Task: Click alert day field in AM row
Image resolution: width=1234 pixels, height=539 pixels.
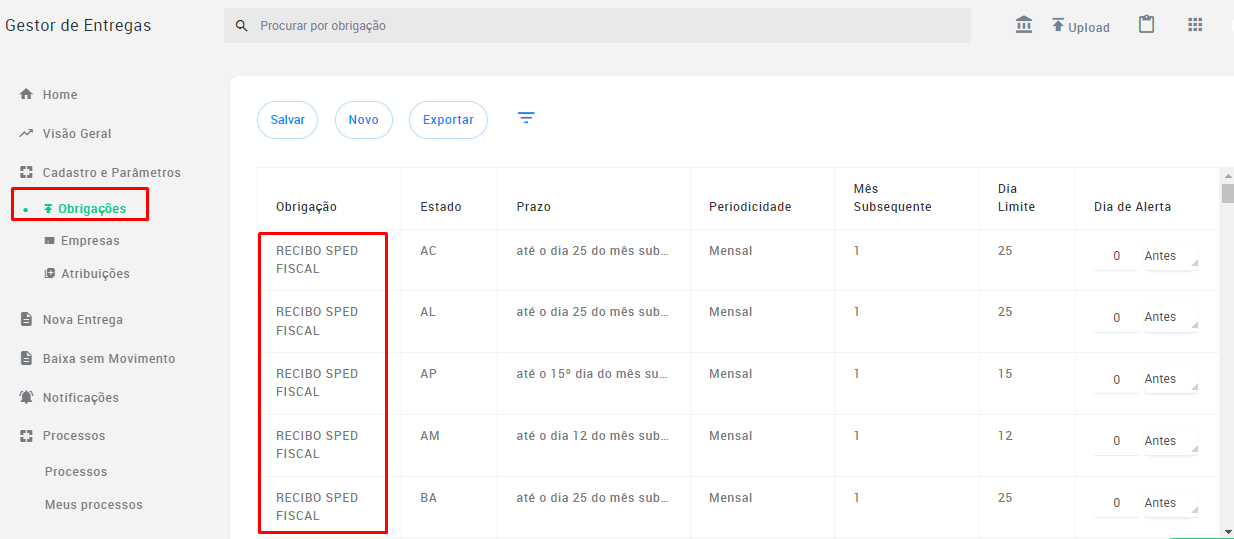Action: (1116, 442)
